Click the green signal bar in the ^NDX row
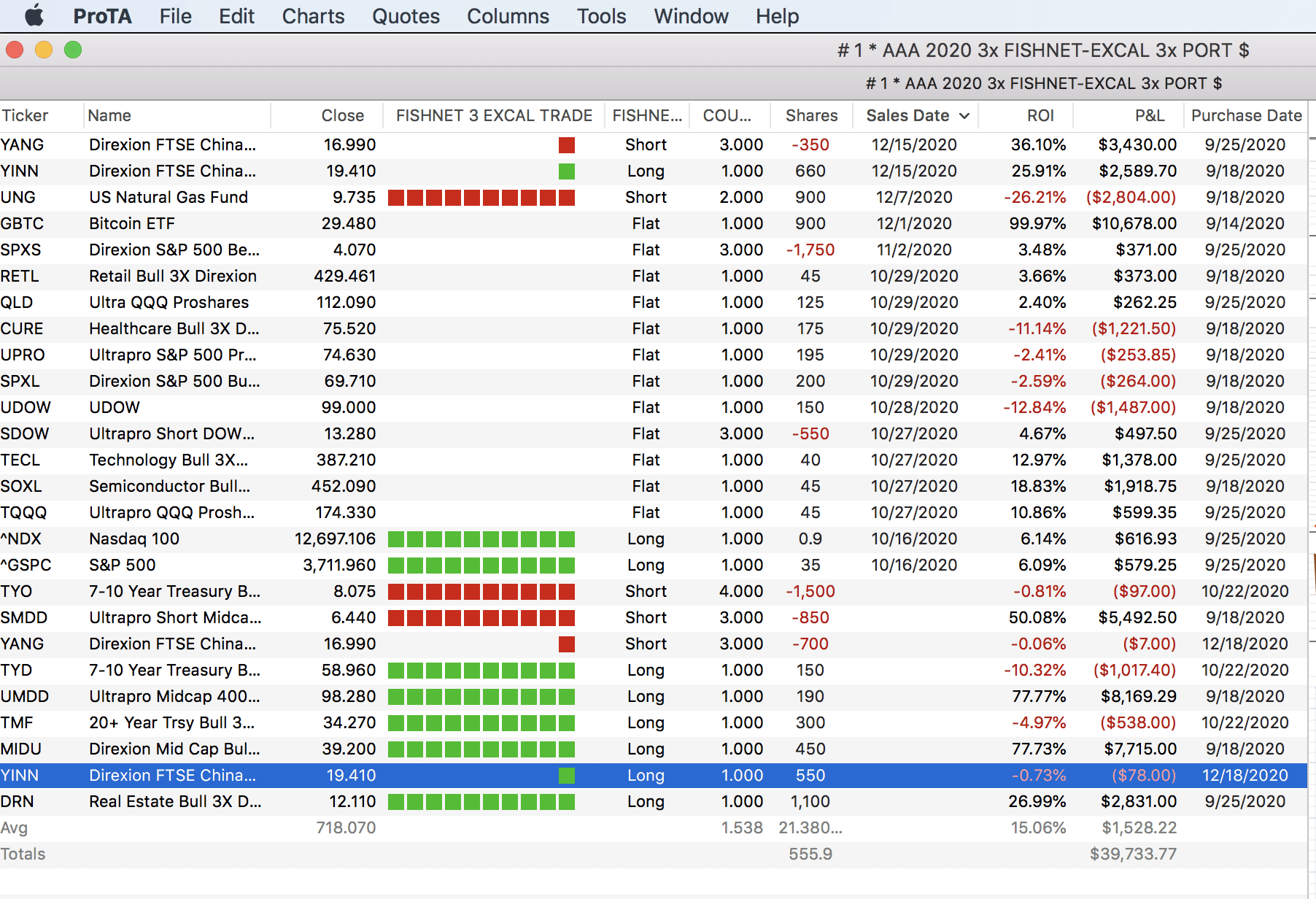This screenshot has width=1316, height=899. 481,539
